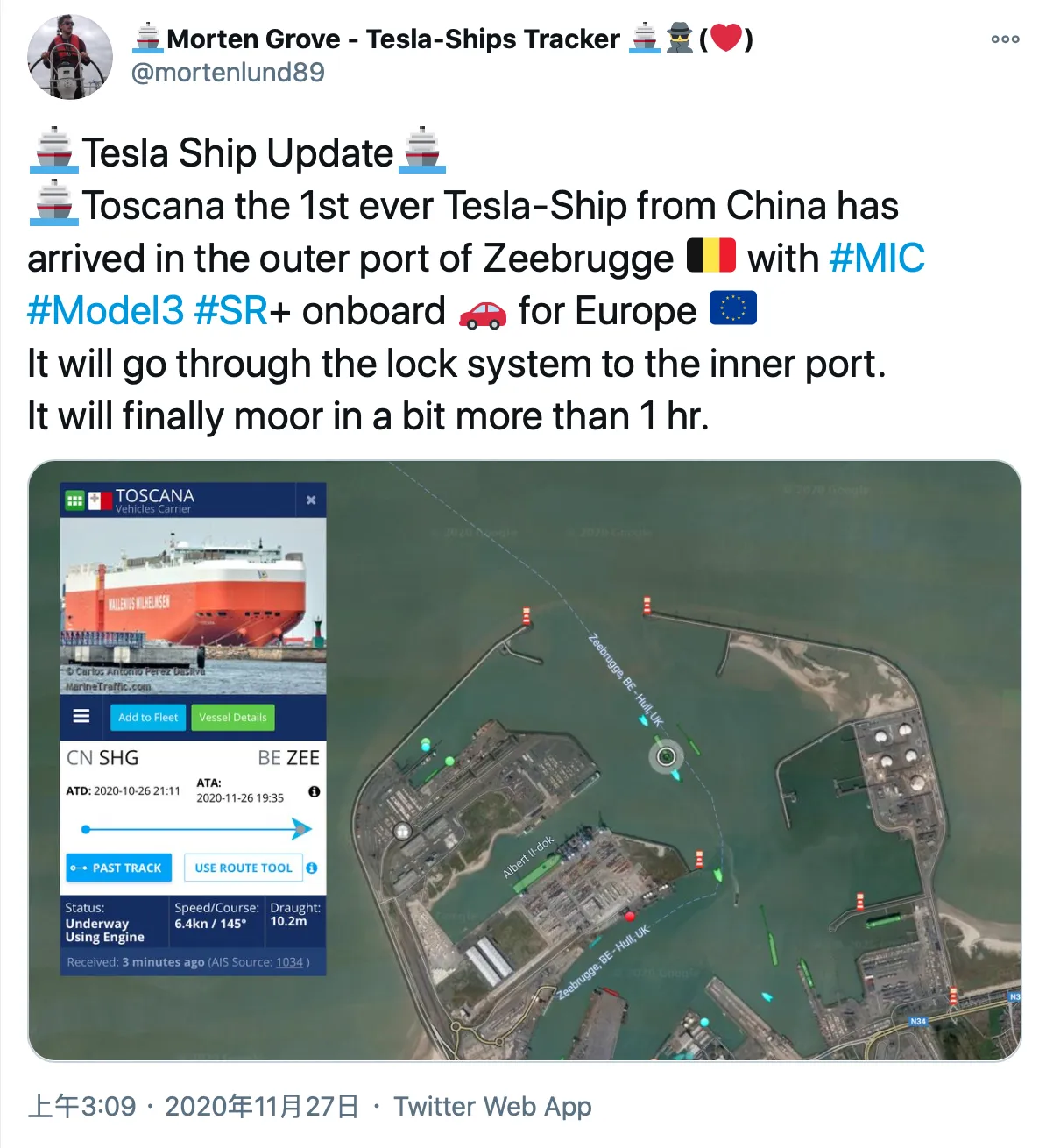Open the green grid icon beside TOSCANA
Image resolution: width=1046 pixels, height=1148 pixels.
[74, 500]
